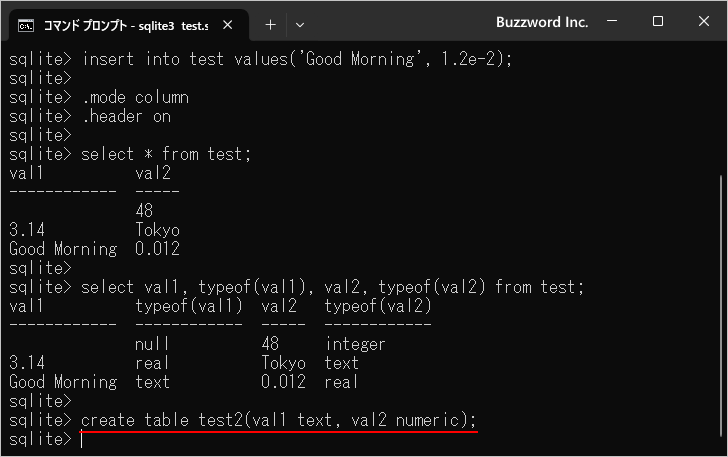The width and height of the screenshot is (728, 457).
Task: Click the insert into test values command
Action: pos(297,59)
